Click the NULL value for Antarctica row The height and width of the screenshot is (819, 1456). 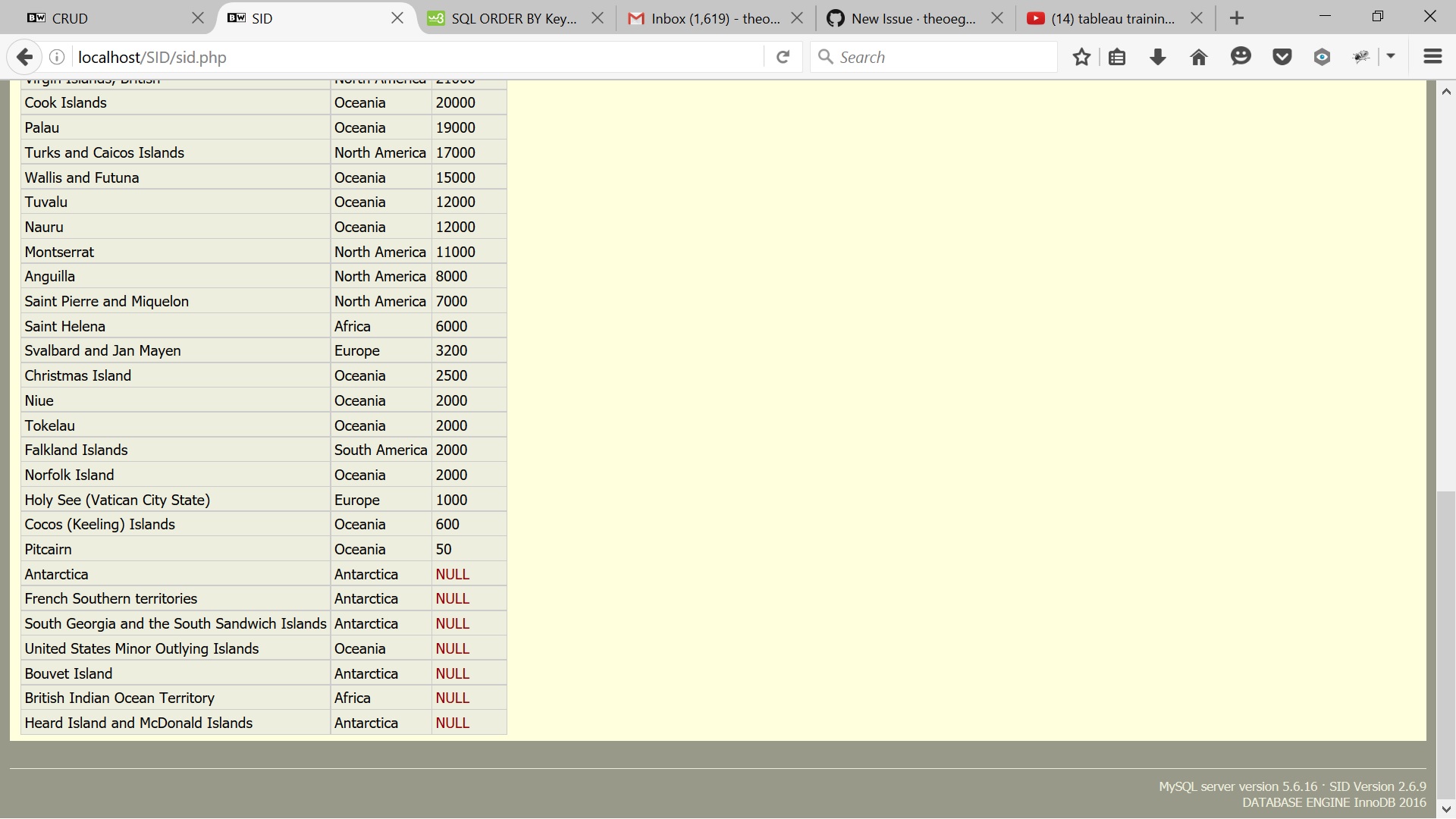pyautogui.click(x=452, y=574)
